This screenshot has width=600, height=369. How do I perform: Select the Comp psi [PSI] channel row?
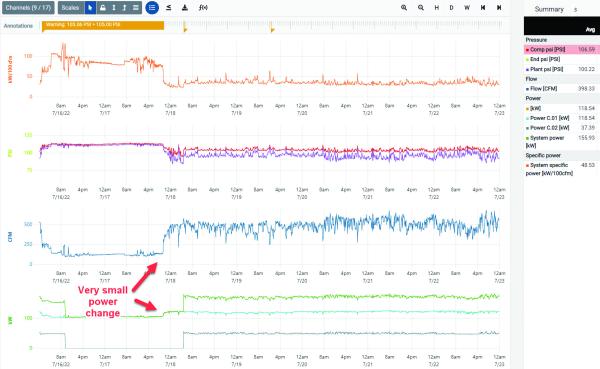(x=562, y=49)
